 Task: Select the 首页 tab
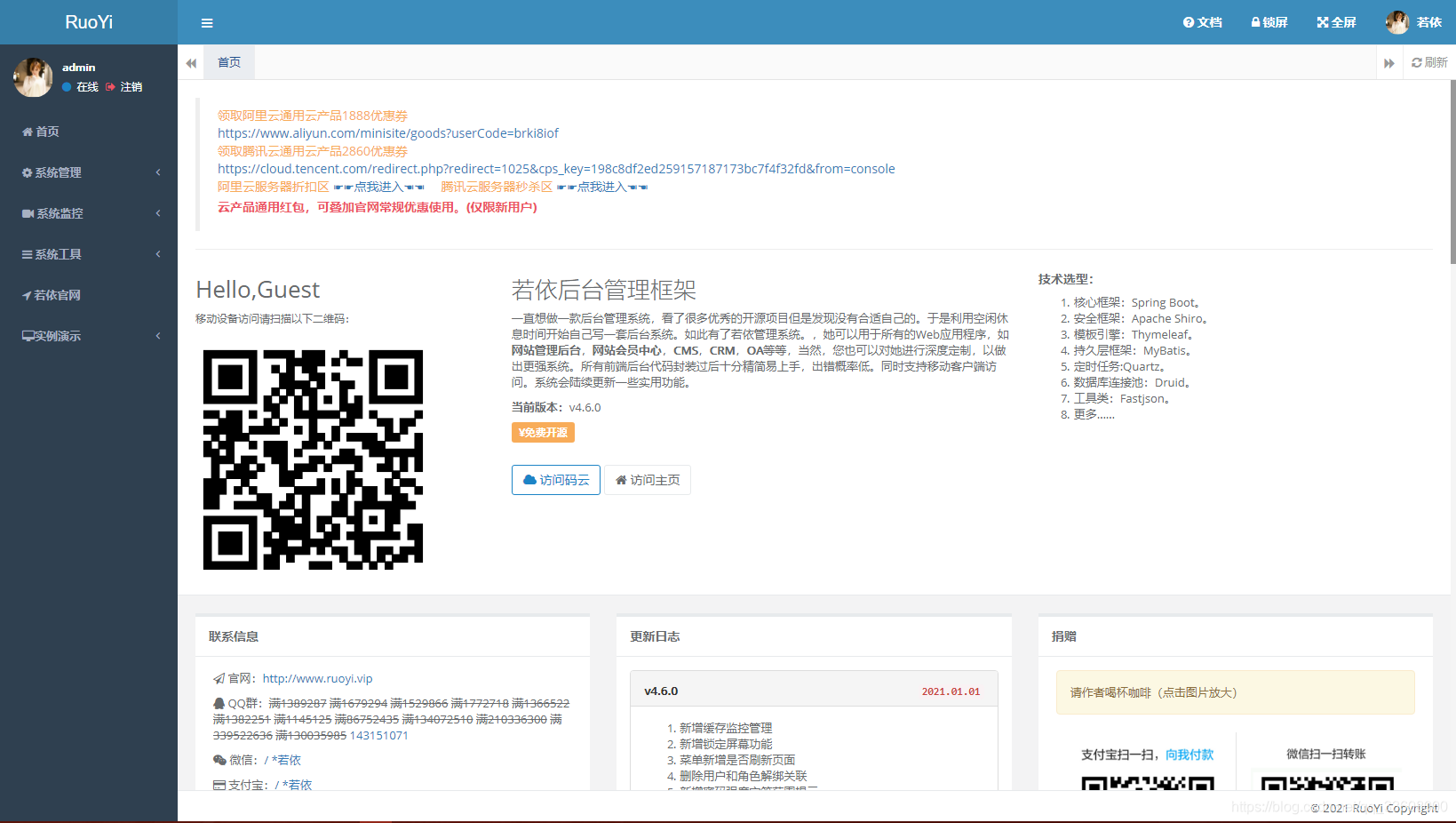(229, 62)
